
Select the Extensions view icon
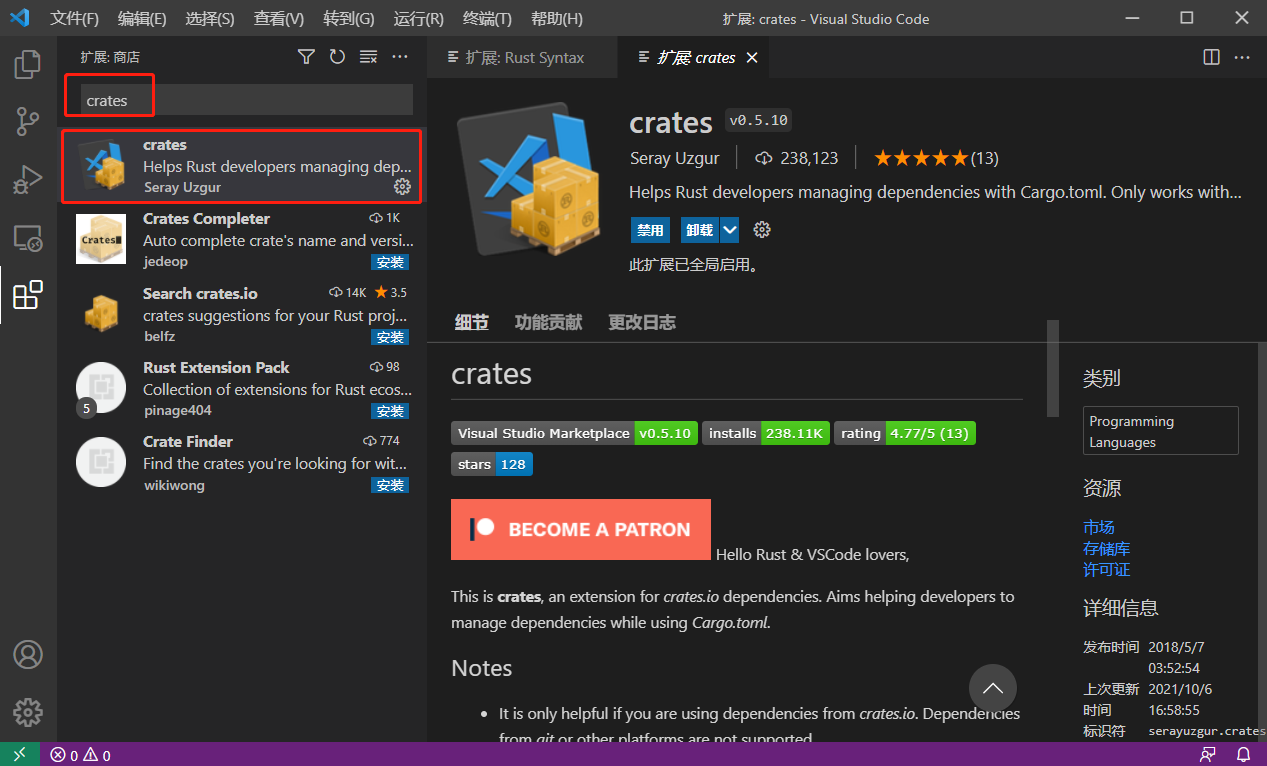(28, 295)
